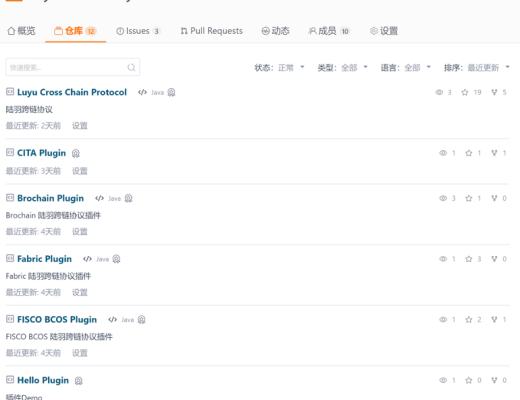Click the repo icon beside Brochain Plugin
520x400 pixels.
[10, 197]
